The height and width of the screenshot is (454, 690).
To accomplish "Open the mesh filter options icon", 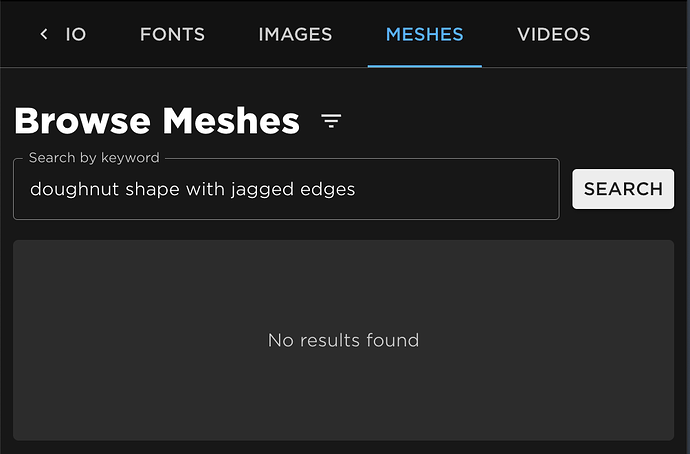I will (x=331, y=122).
